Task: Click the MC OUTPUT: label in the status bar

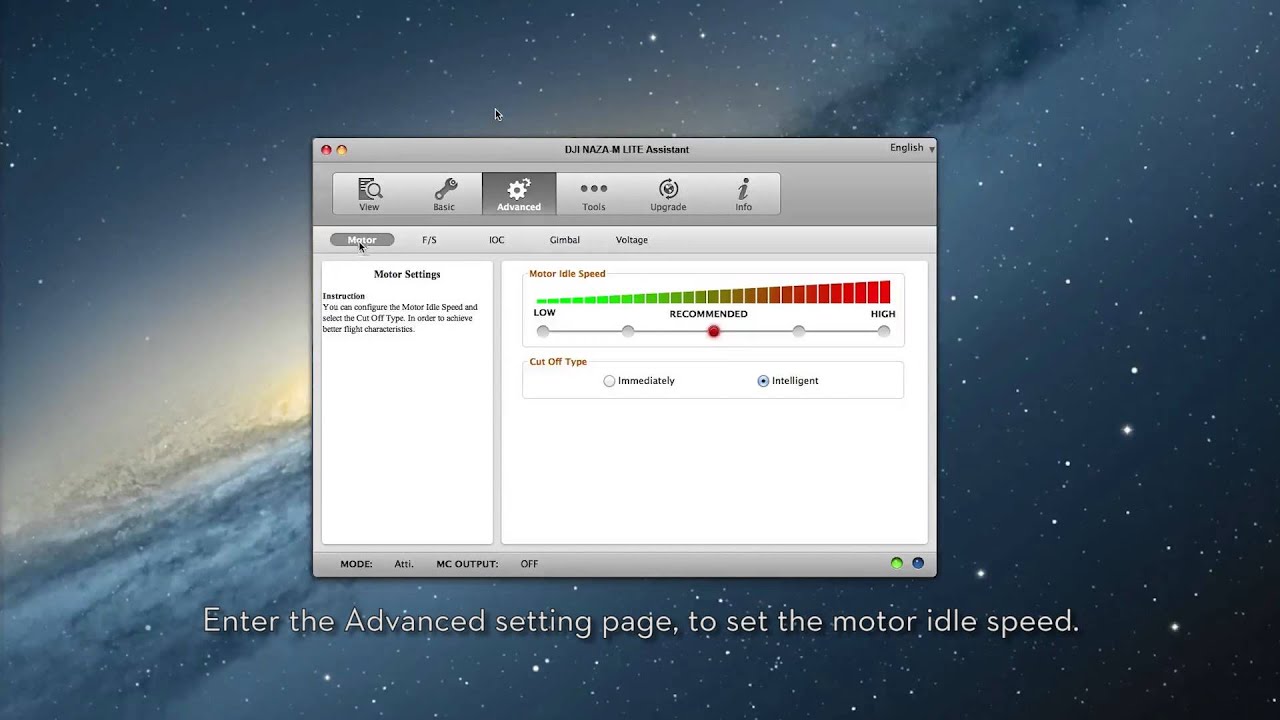Action: pos(467,564)
